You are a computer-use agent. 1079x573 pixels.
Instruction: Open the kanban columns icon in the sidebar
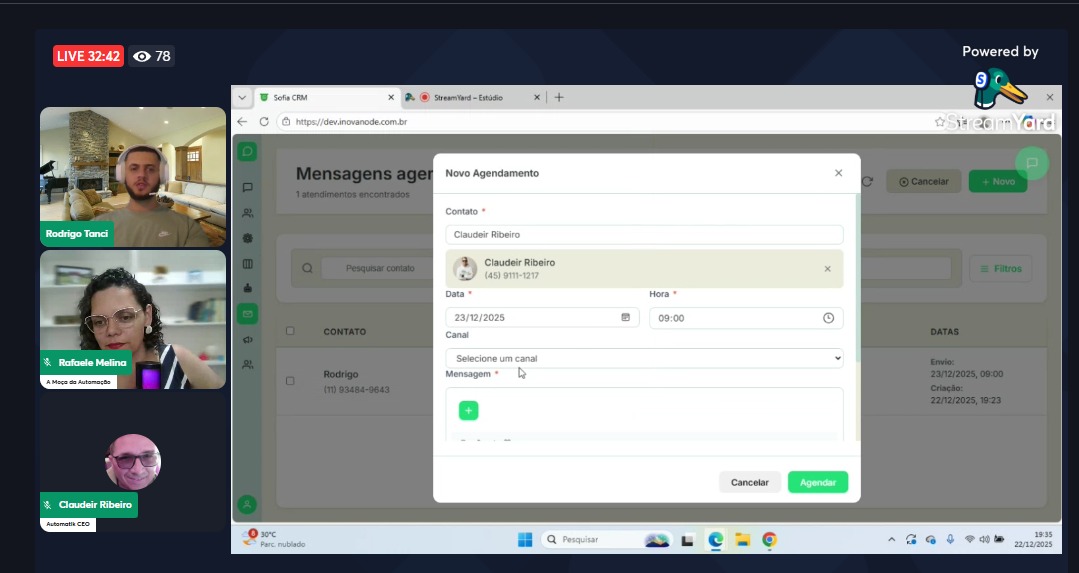pyautogui.click(x=247, y=264)
